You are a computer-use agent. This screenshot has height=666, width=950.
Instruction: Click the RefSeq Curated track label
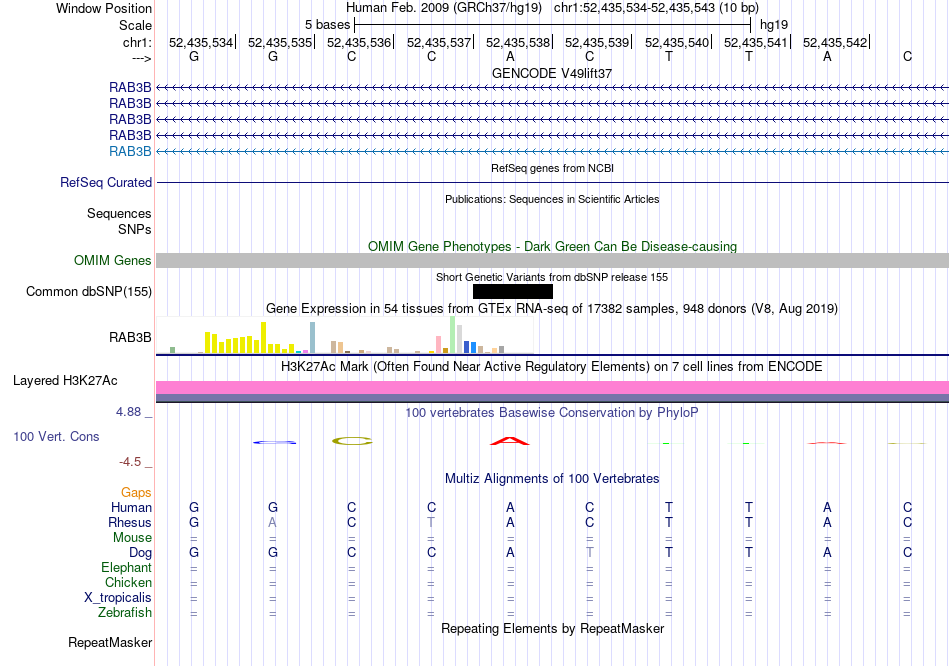106,182
